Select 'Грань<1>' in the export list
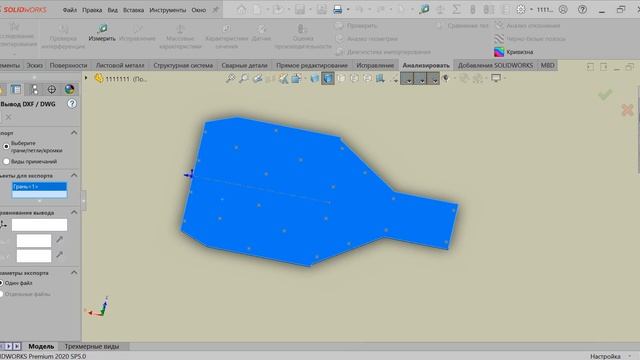Image resolution: width=640 pixels, height=360 pixels. tap(39, 187)
